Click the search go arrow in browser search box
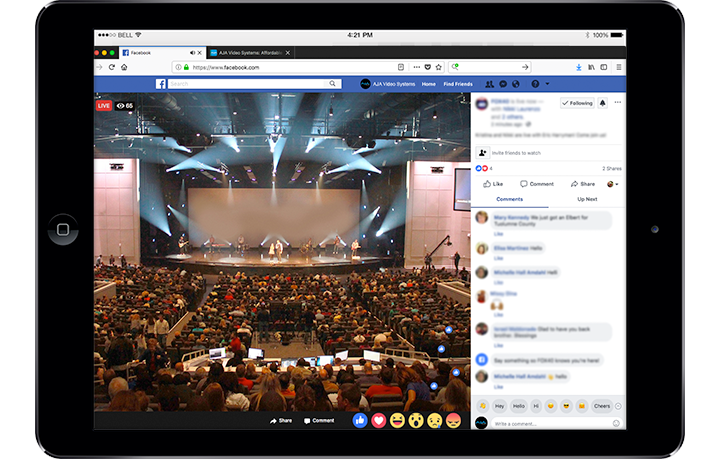This screenshot has height=459, width=720. pyautogui.click(x=525, y=67)
